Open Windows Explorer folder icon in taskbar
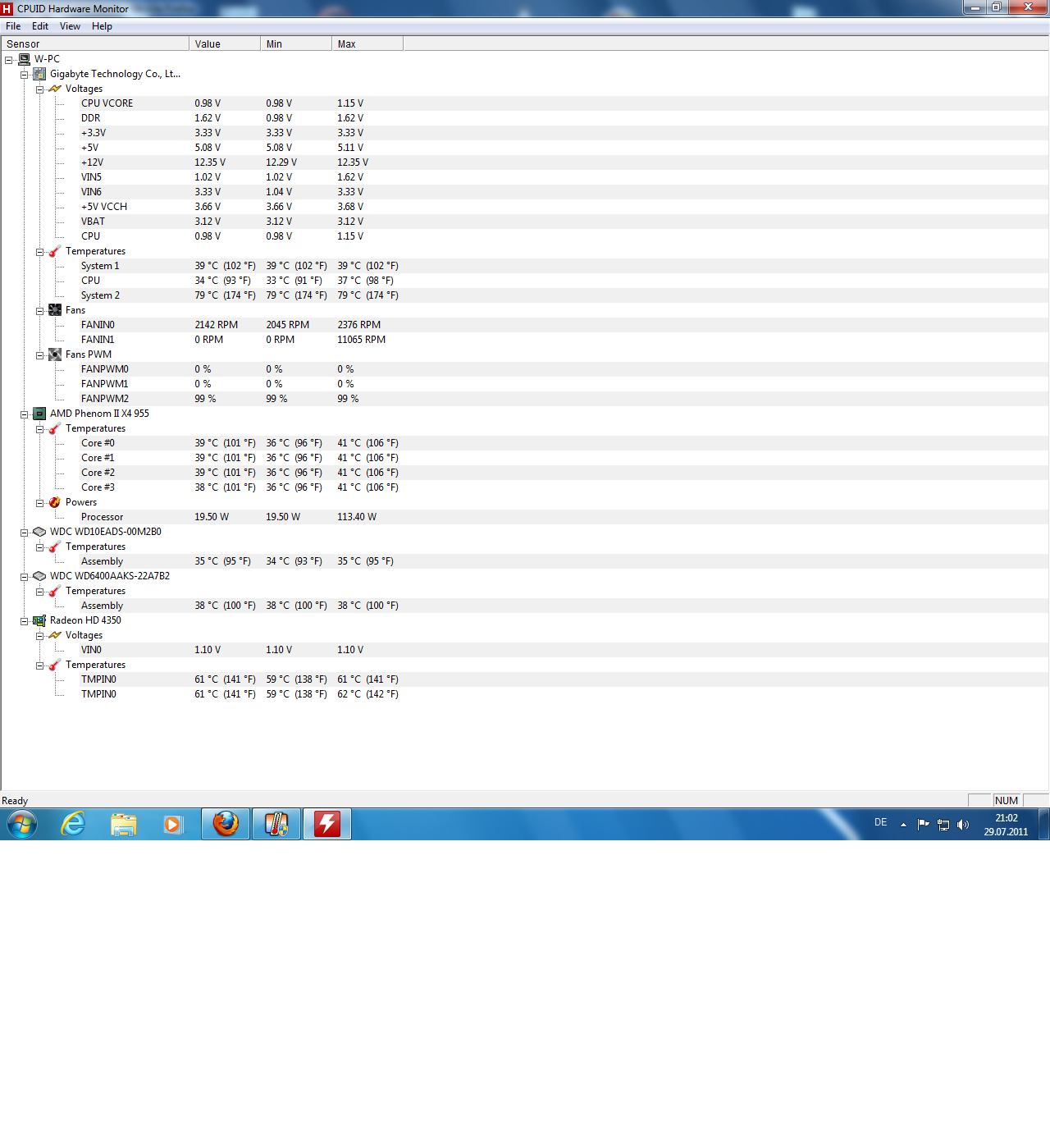 (x=123, y=824)
